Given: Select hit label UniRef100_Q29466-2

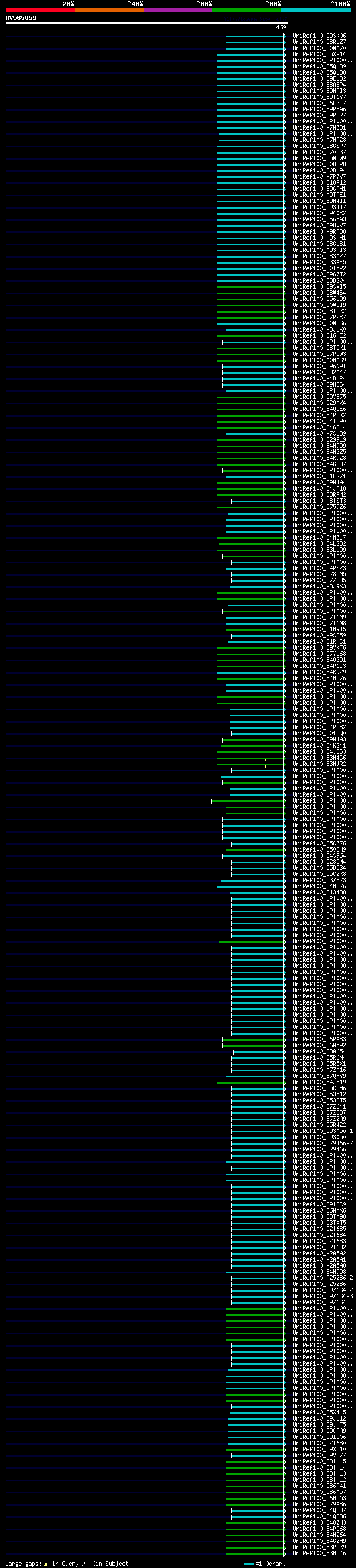Looking at the screenshot, I should tap(323, 1143).
